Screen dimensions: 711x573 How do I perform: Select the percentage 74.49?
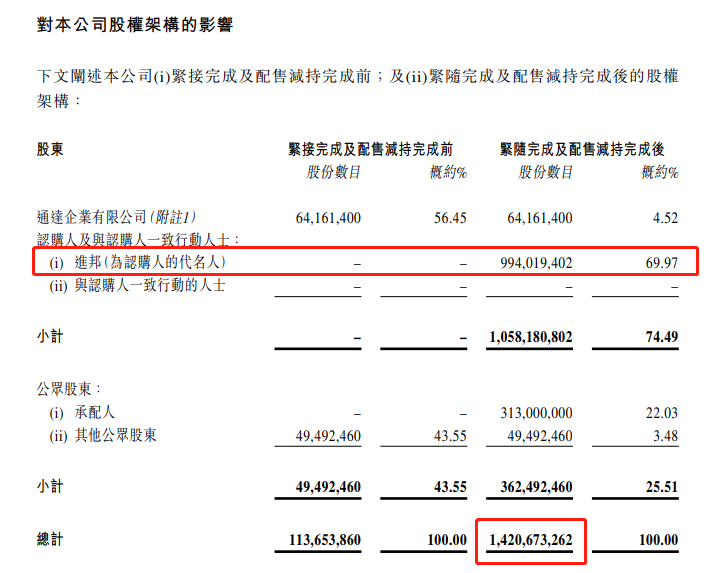pos(662,337)
